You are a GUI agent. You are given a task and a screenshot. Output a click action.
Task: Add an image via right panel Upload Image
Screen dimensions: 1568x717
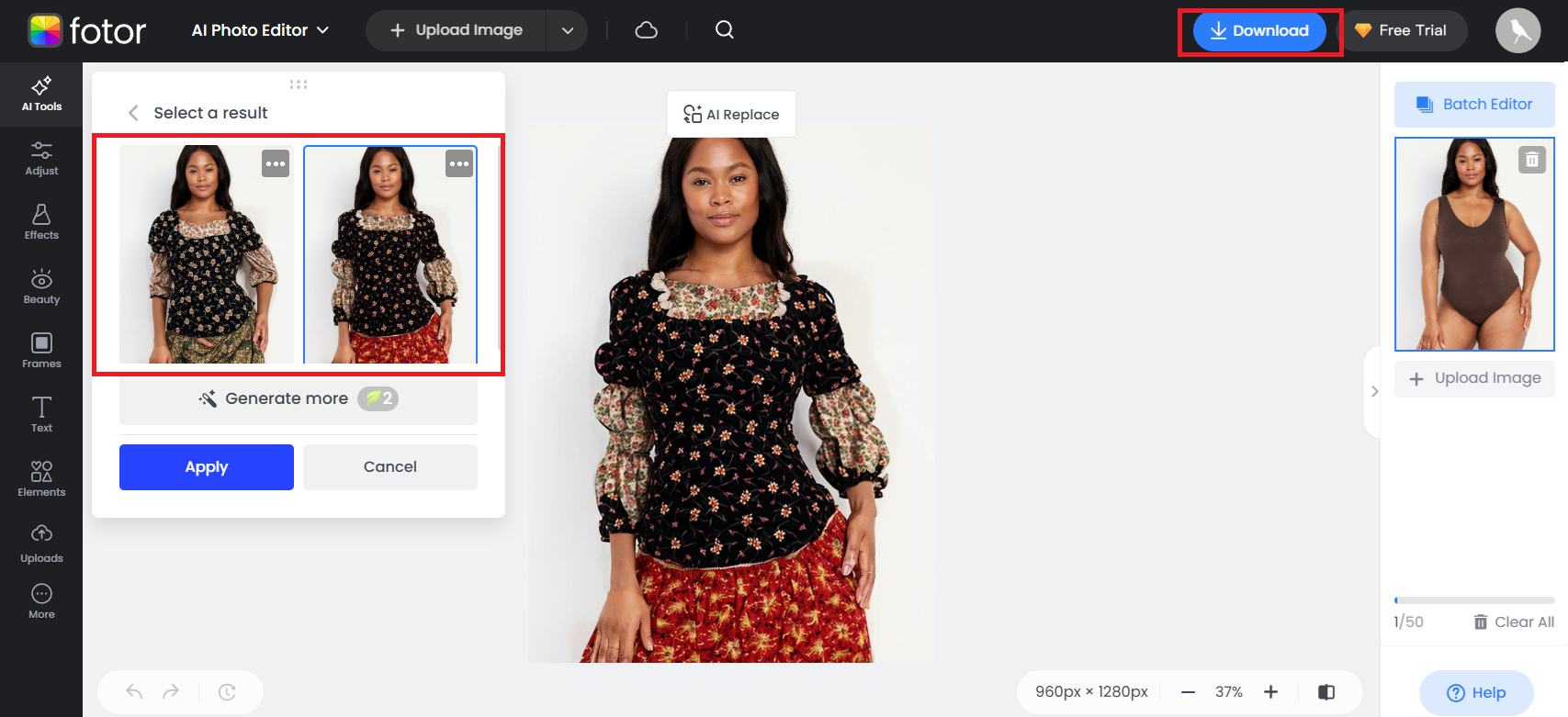(x=1474, y=378)
